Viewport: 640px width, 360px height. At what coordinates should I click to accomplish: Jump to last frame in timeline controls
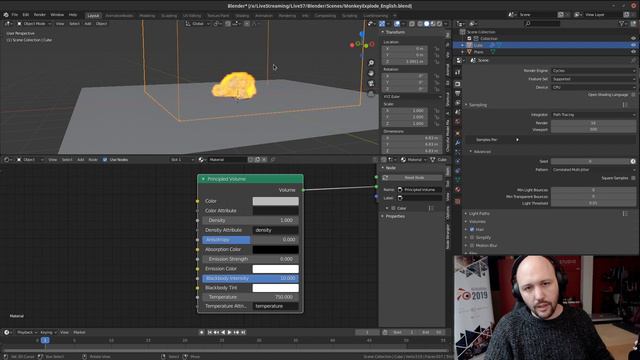click(243, 332)
